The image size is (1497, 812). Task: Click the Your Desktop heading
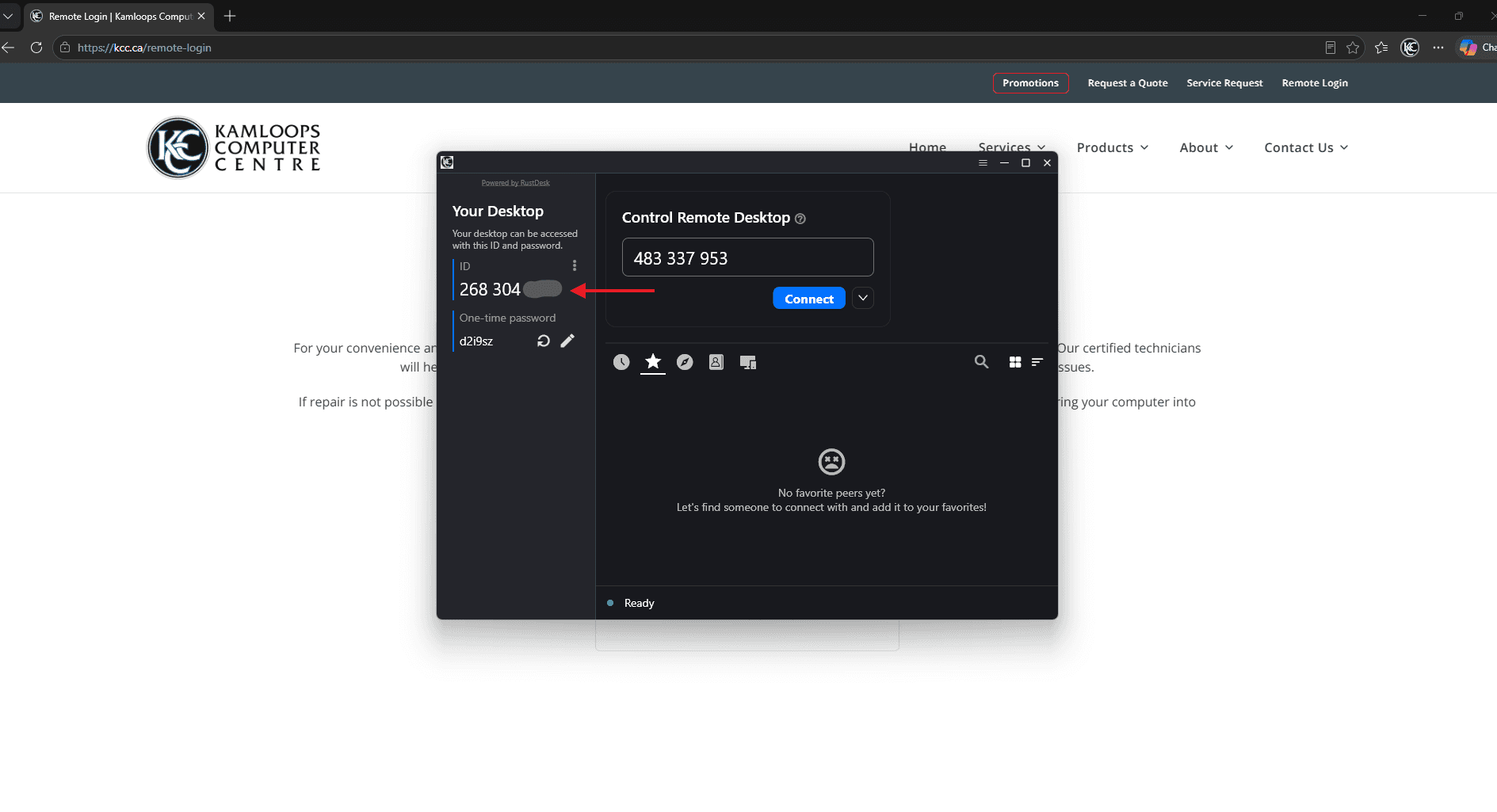498,211
